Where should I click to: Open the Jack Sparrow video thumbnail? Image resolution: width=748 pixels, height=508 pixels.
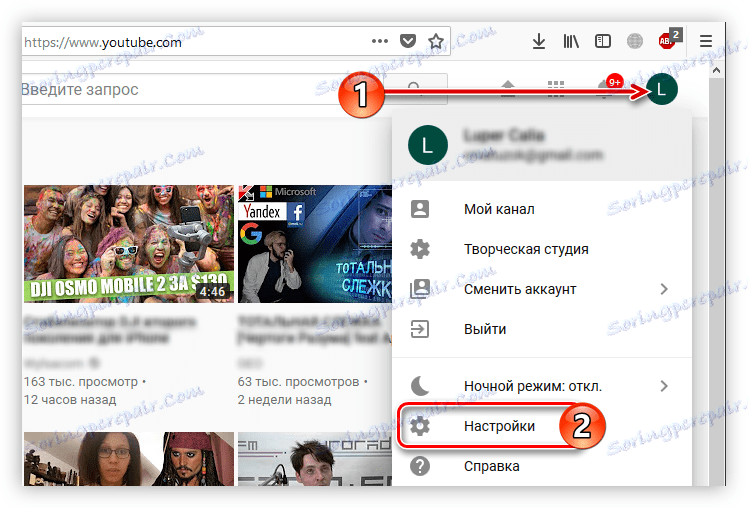click(x=129, y=459)
